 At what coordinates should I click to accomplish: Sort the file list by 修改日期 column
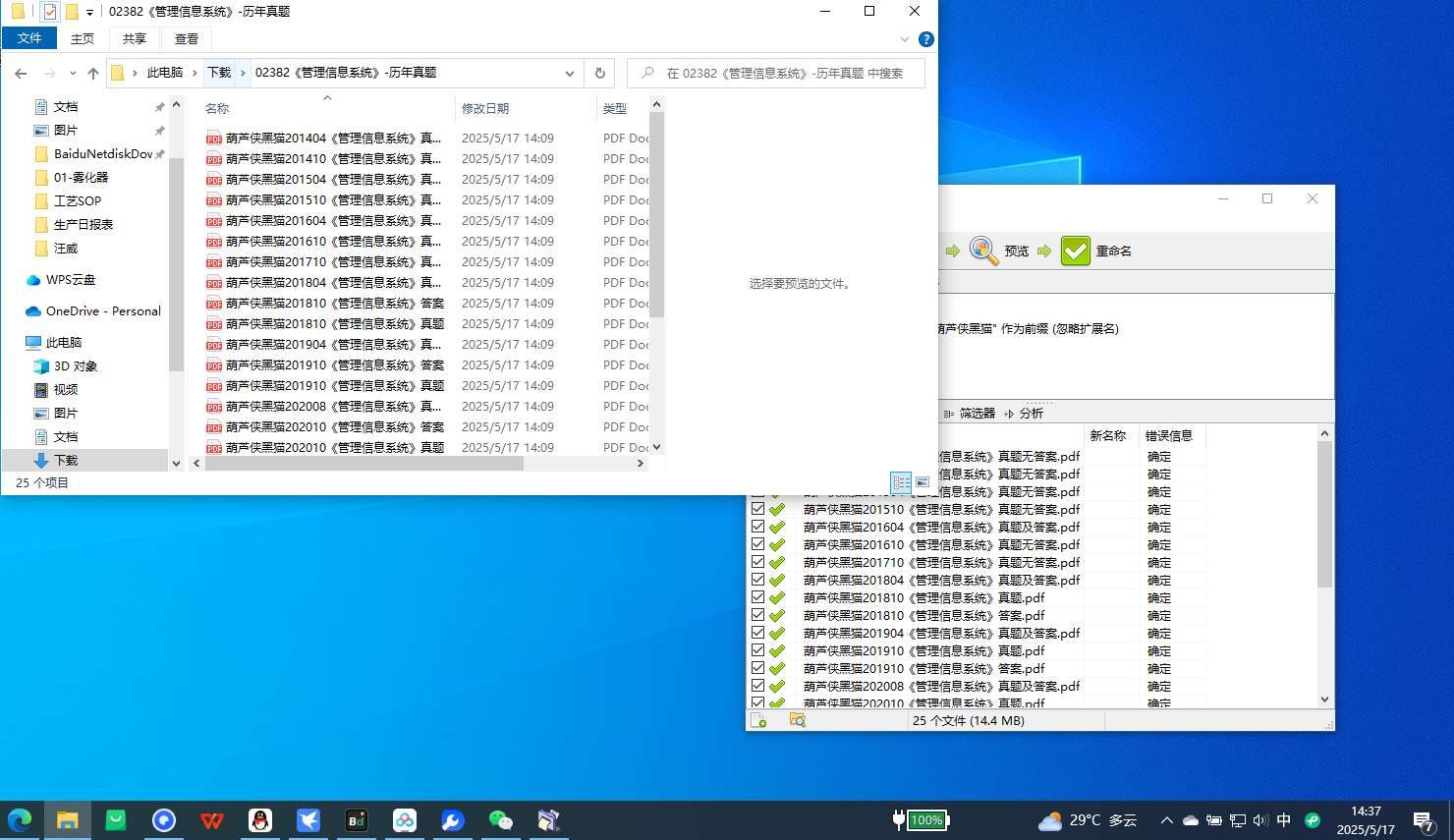(x=524, y=108)
